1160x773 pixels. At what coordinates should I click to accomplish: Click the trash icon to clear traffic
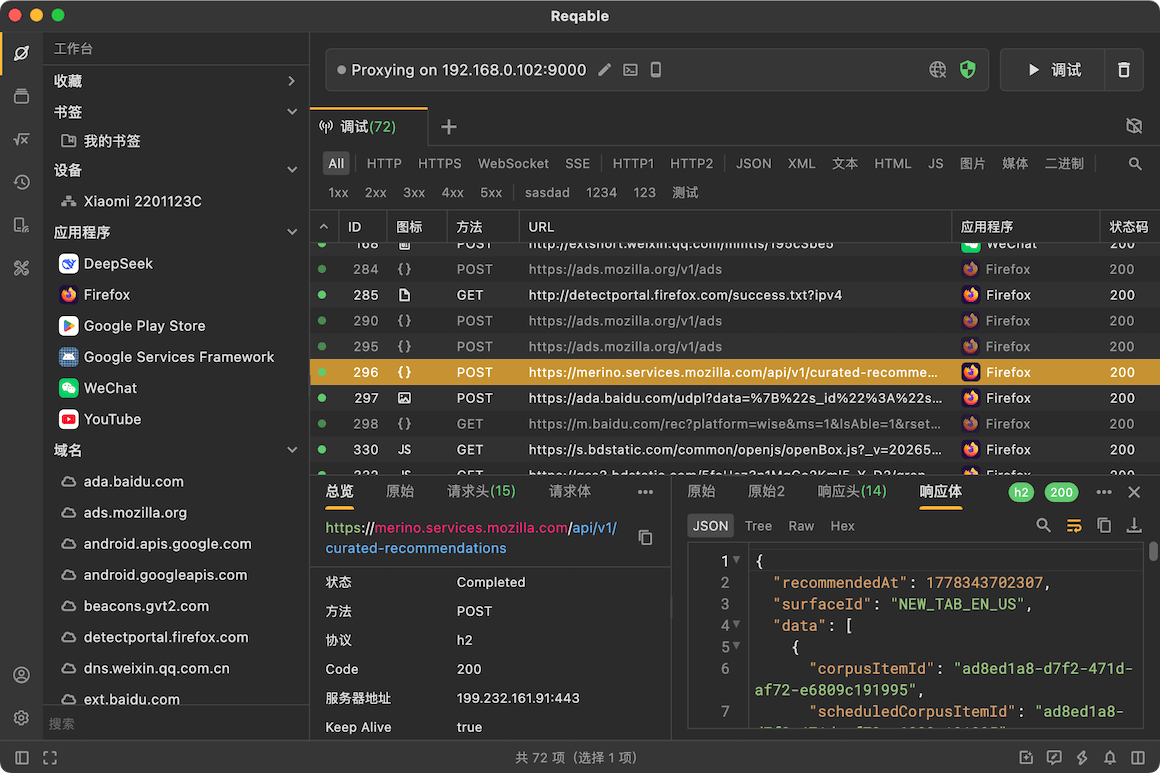[1124, 70]
